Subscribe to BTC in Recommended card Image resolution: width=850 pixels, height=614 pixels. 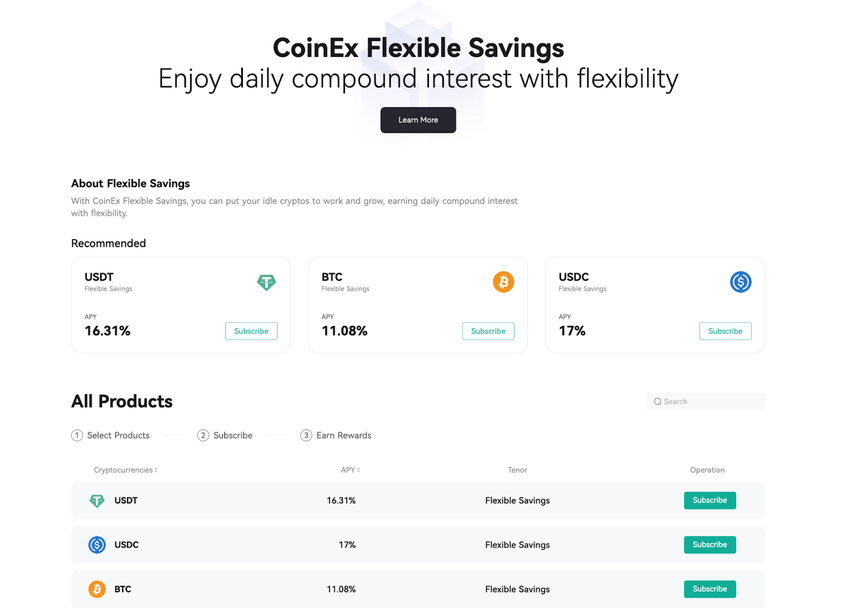[488, 331]
